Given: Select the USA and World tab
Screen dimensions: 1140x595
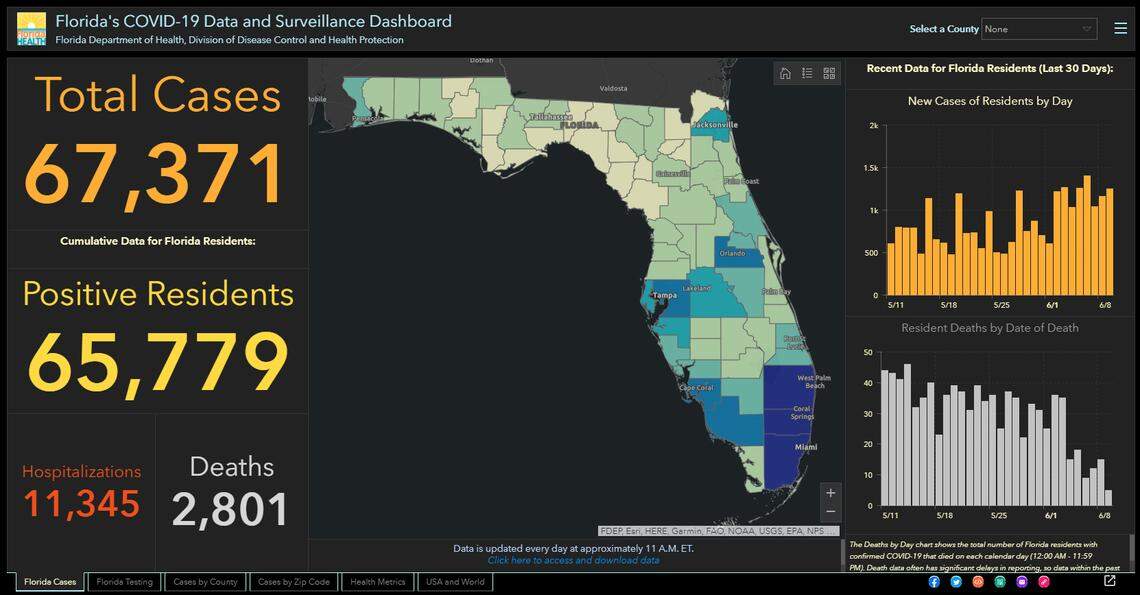Looking at the screenshot, I should 455,581.
